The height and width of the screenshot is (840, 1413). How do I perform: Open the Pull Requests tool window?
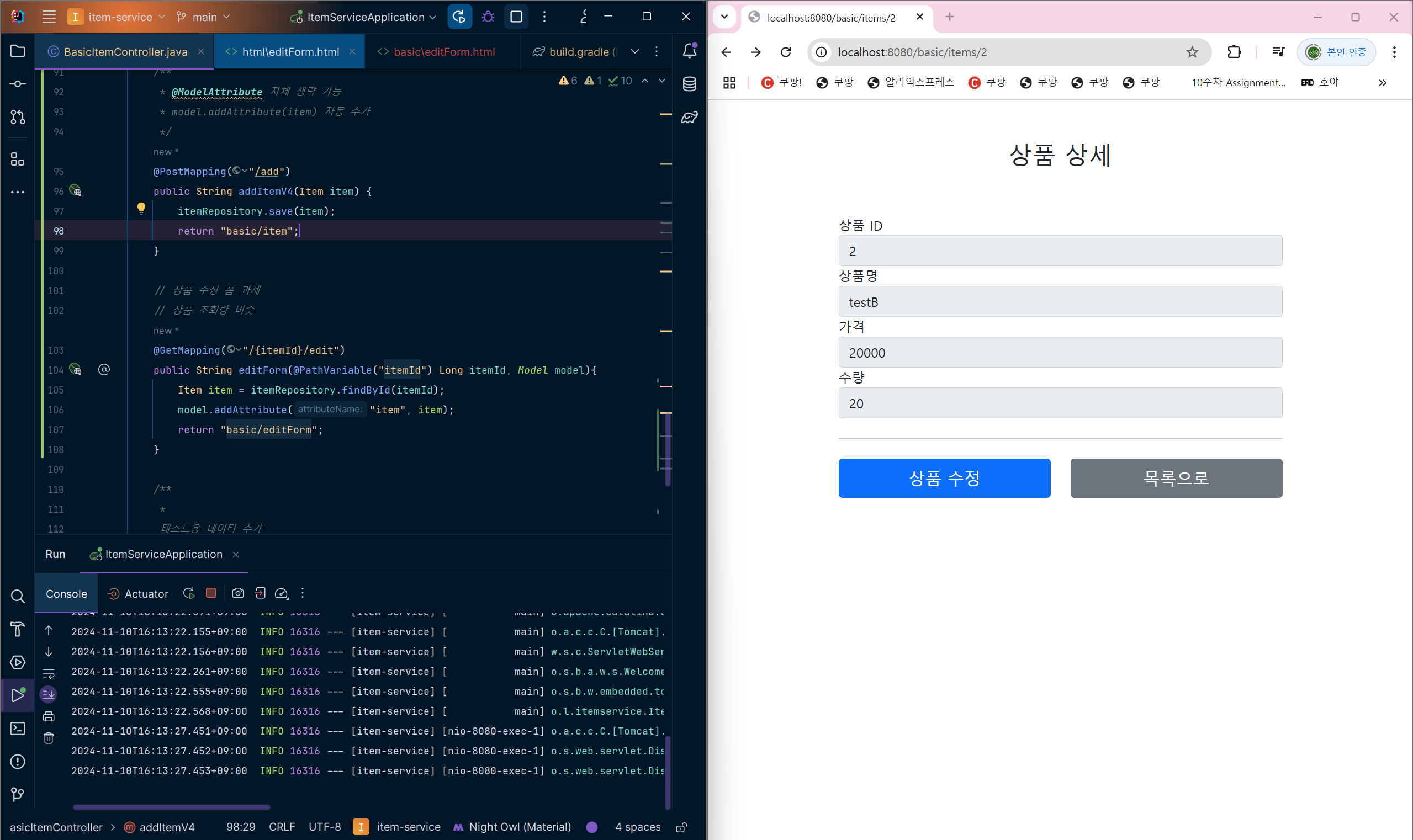[18, 117]
